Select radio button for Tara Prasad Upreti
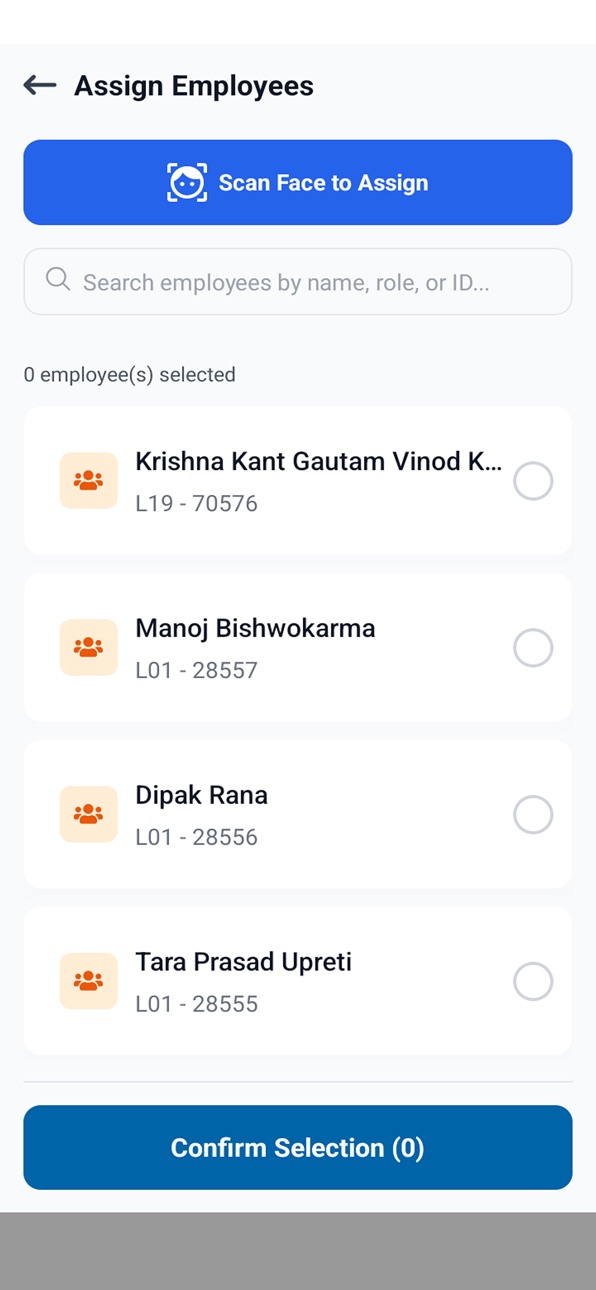596x1290 pixels. pyautogui.click(x=533, y=982)
